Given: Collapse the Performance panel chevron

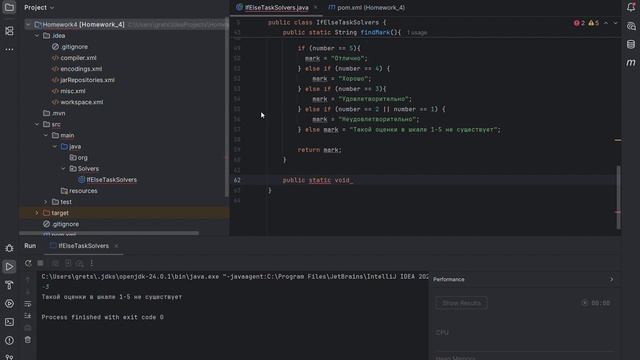Looking at the screenshot, I should 611,280.
